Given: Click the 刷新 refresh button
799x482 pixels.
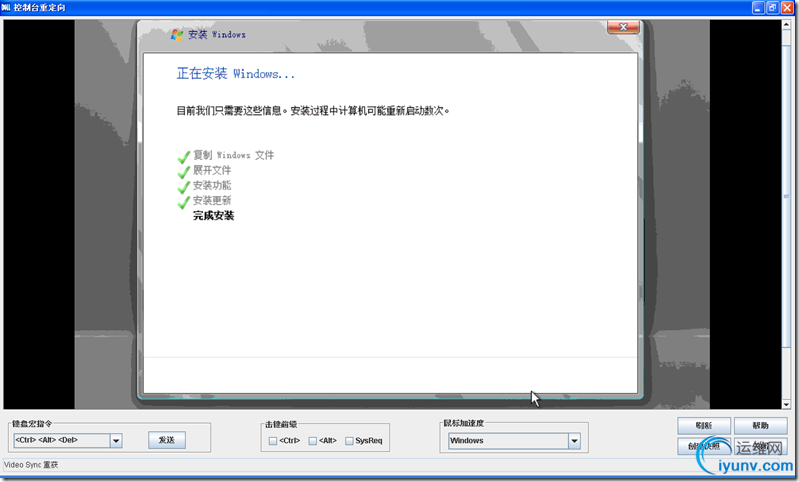Looking at the screenshot, I should coord(704,425).
